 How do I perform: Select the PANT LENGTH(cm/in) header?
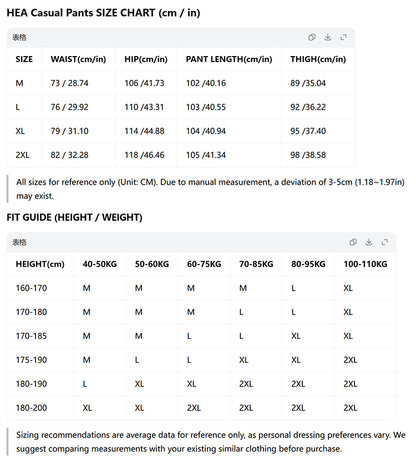point(229,59)
